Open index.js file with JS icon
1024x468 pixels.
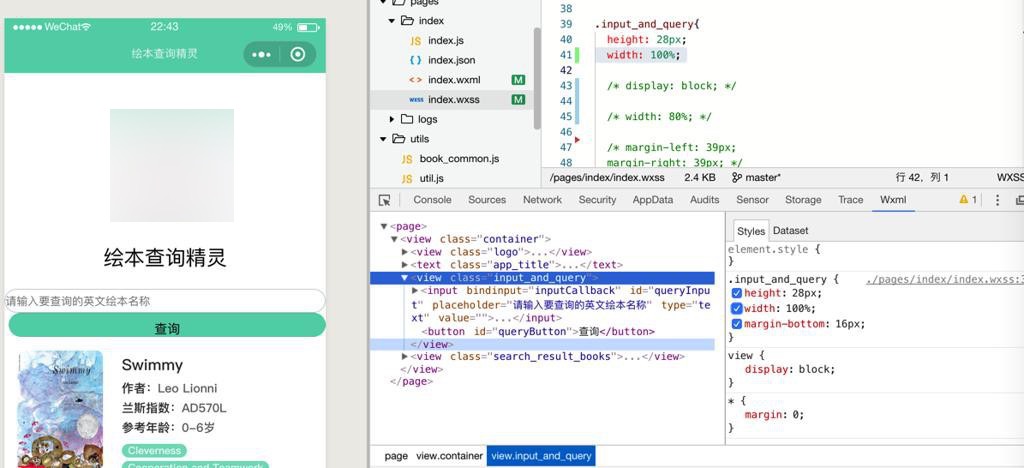pyautogui.click(x=445, y=41)
